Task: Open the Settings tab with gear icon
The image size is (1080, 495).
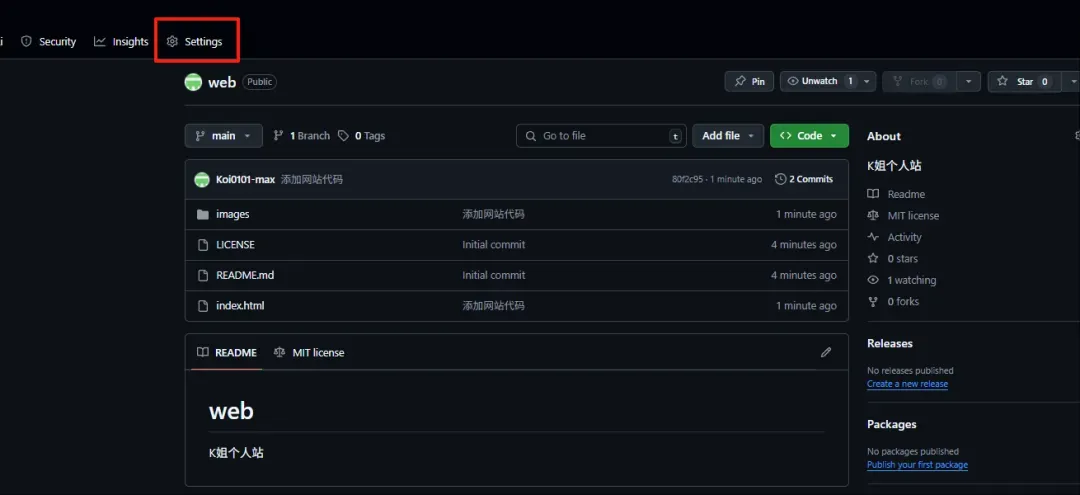Action: coord(194,42)
